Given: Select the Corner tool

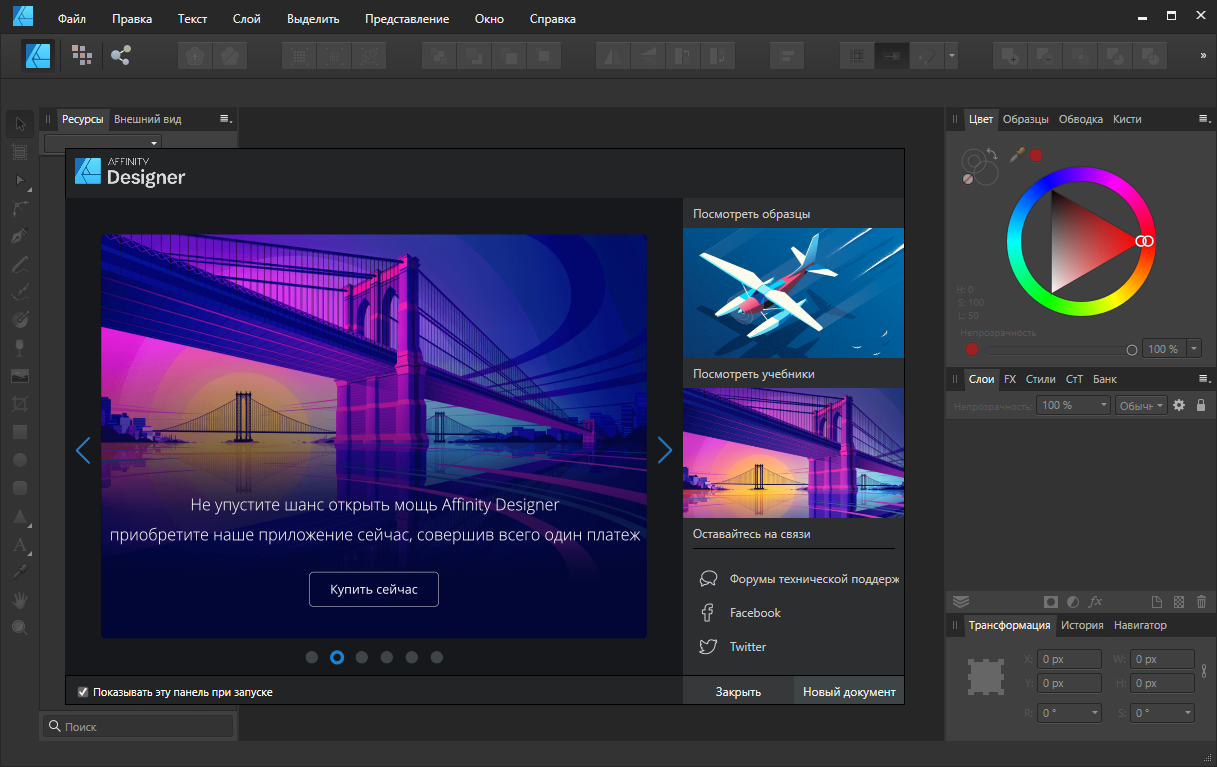Looking at the screenshot, I should pos(20,209).
